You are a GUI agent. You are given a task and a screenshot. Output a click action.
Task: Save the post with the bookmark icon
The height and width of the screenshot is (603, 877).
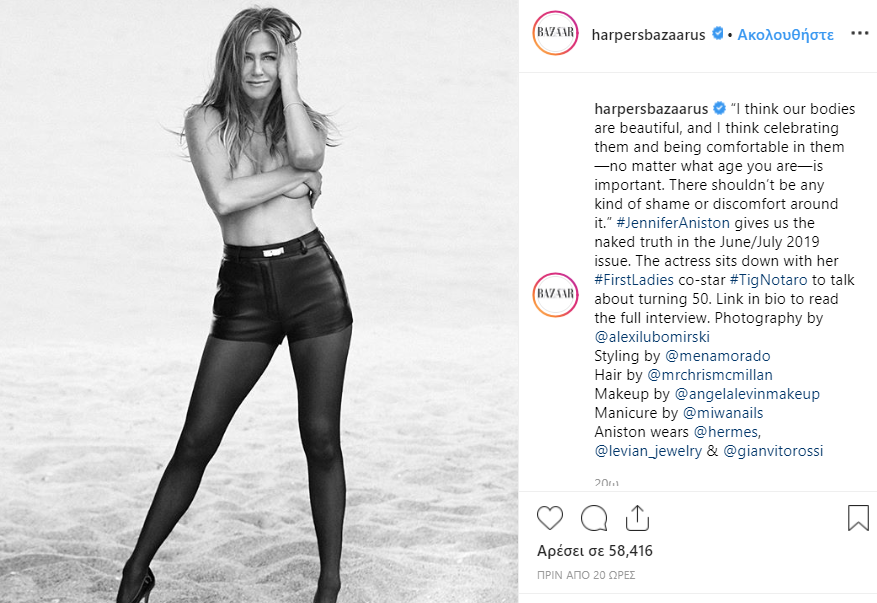pyautogui.click(x=858, y=517)
